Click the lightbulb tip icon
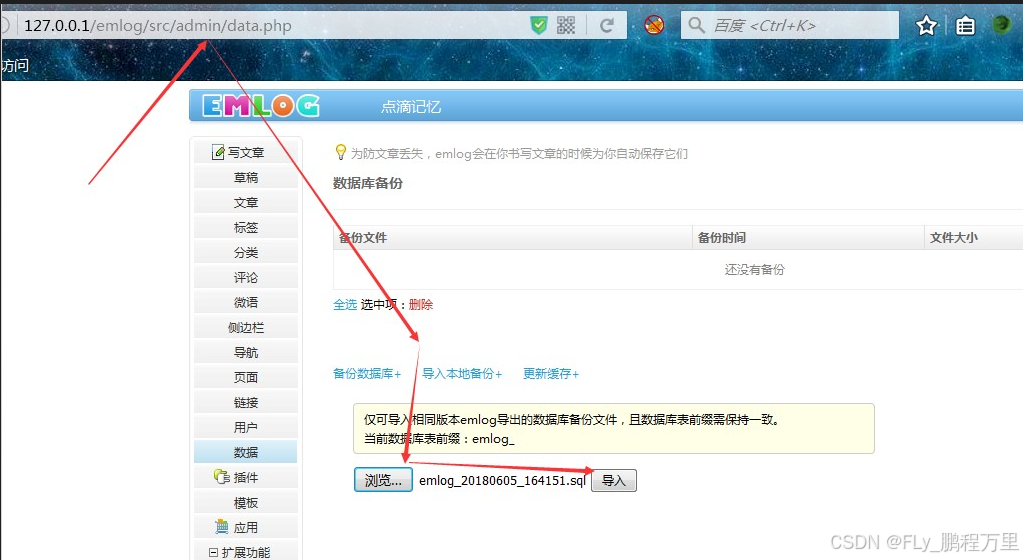This screenshot has width=1023, height=560. pos(340,152)
